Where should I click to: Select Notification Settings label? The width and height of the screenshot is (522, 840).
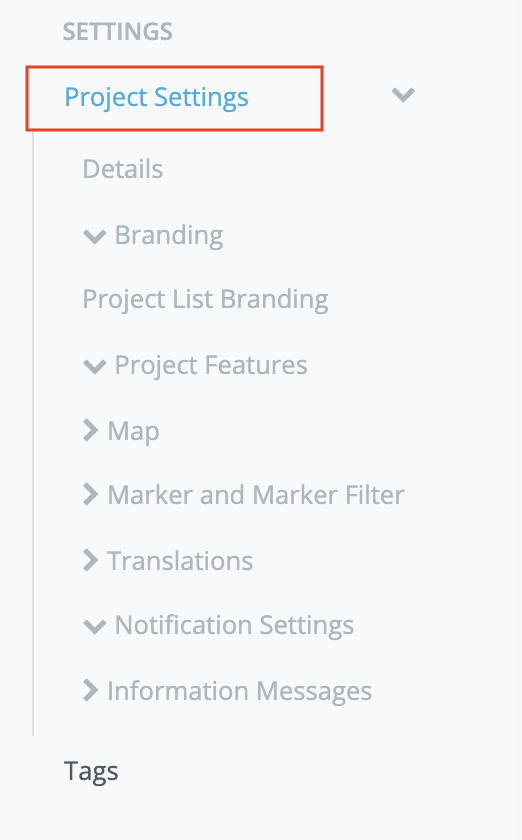234,626
